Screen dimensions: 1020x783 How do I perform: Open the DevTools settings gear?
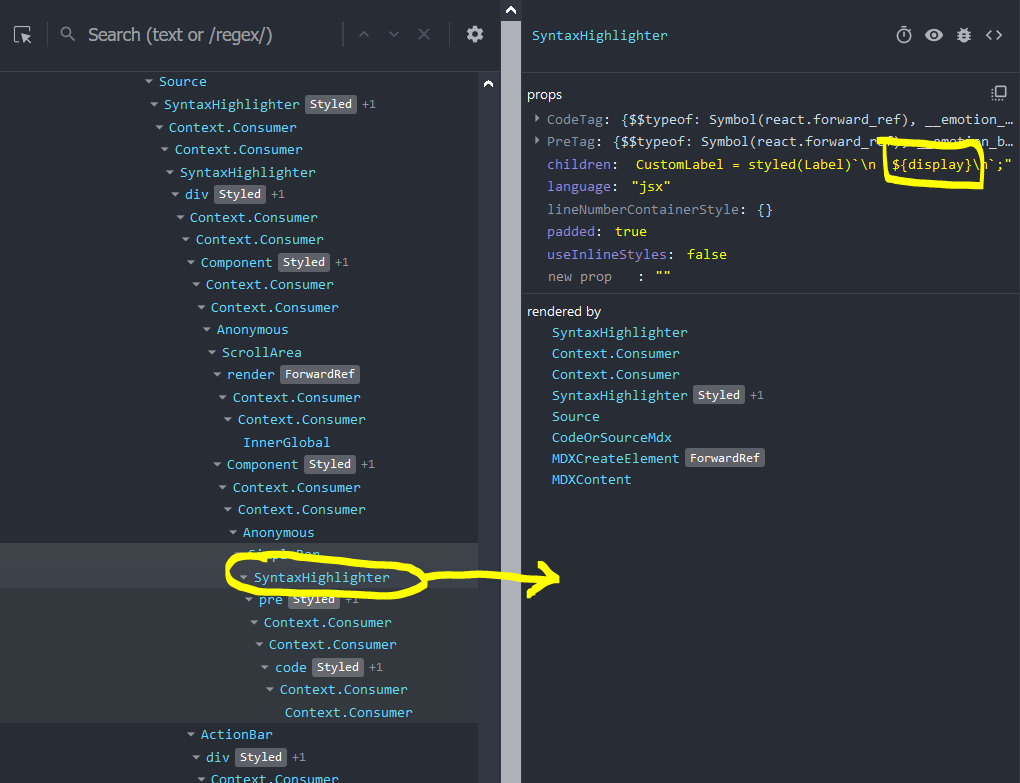474,33
